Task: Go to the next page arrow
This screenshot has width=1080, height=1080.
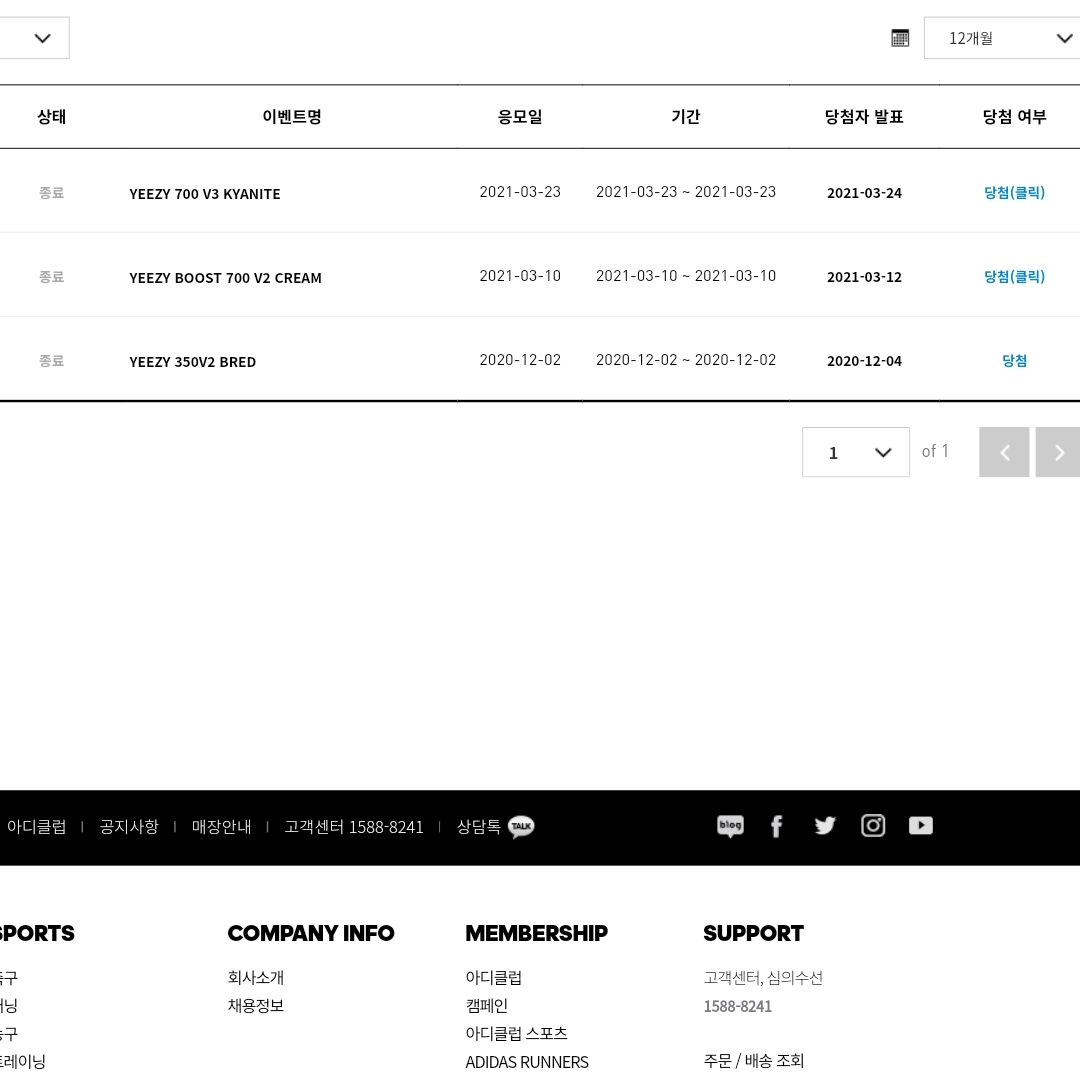Action: pyautogui.click(x=1058, y=452)
